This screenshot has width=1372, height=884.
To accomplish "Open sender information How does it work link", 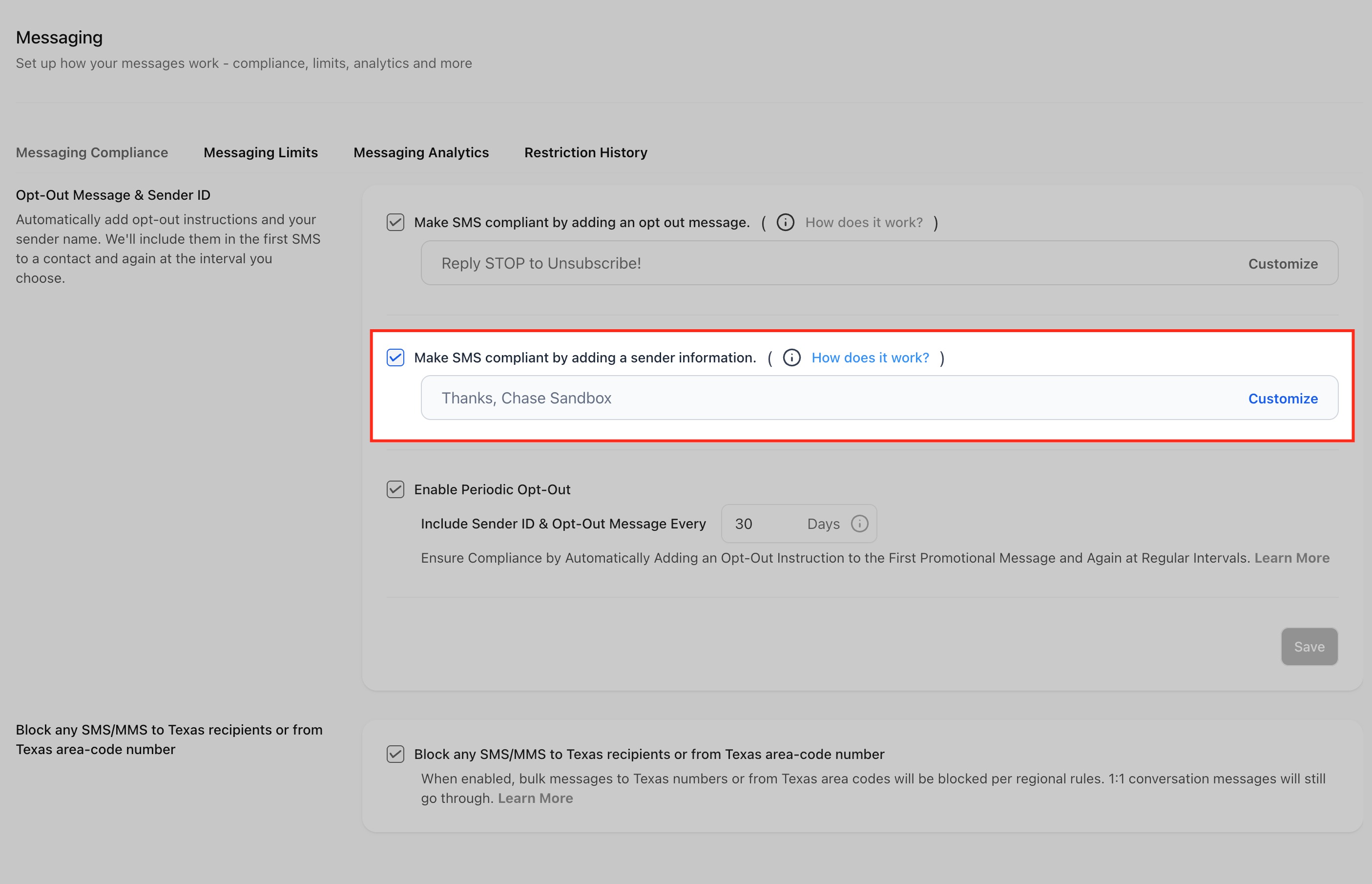I will [x=870, y=358].
